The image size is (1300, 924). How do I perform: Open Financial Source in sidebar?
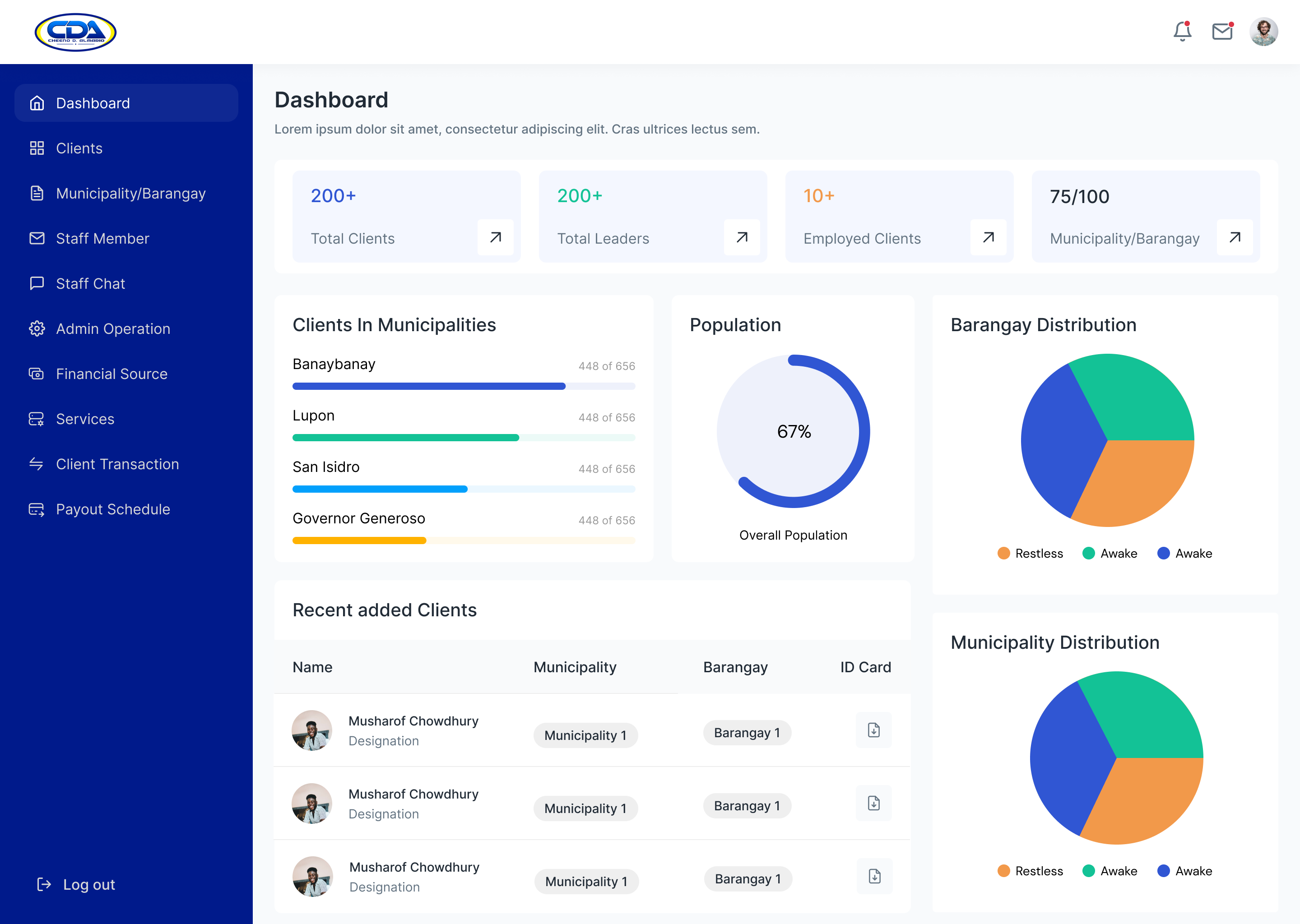pyautogui.click(x=111, y=374)
